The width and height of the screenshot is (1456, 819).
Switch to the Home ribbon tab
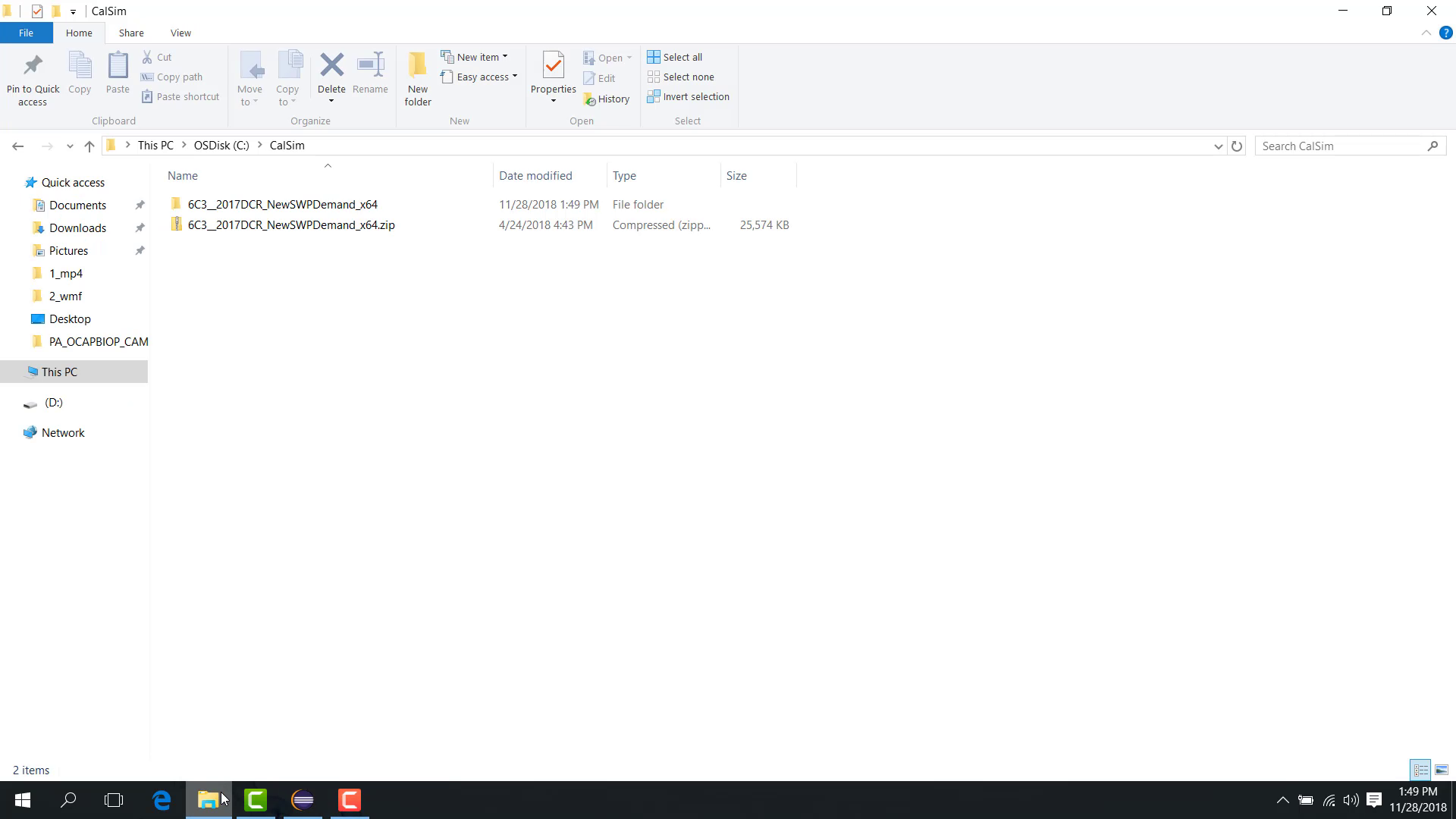tap(79, 33)
